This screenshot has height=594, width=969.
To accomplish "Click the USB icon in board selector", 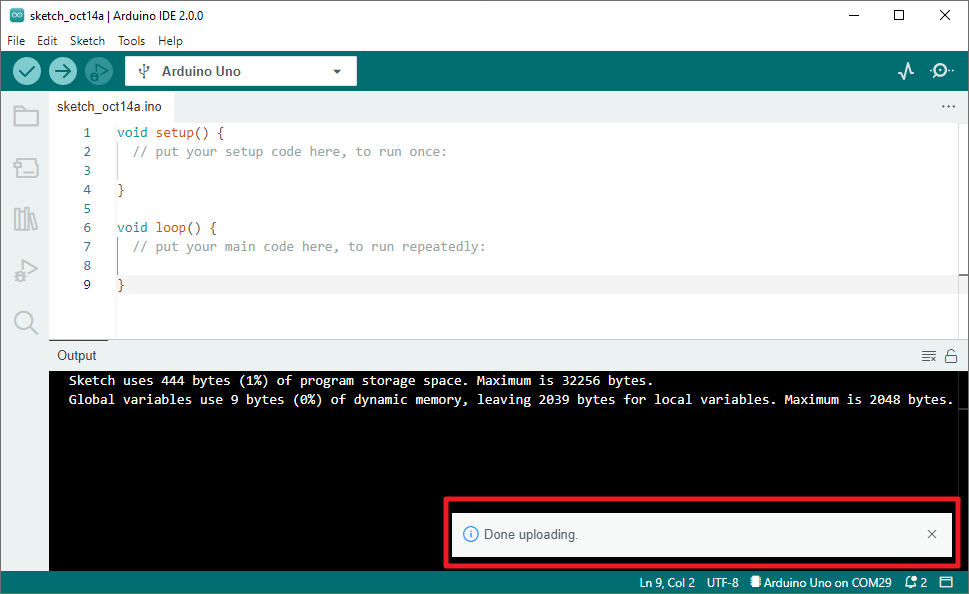I will tap(144, 71).
